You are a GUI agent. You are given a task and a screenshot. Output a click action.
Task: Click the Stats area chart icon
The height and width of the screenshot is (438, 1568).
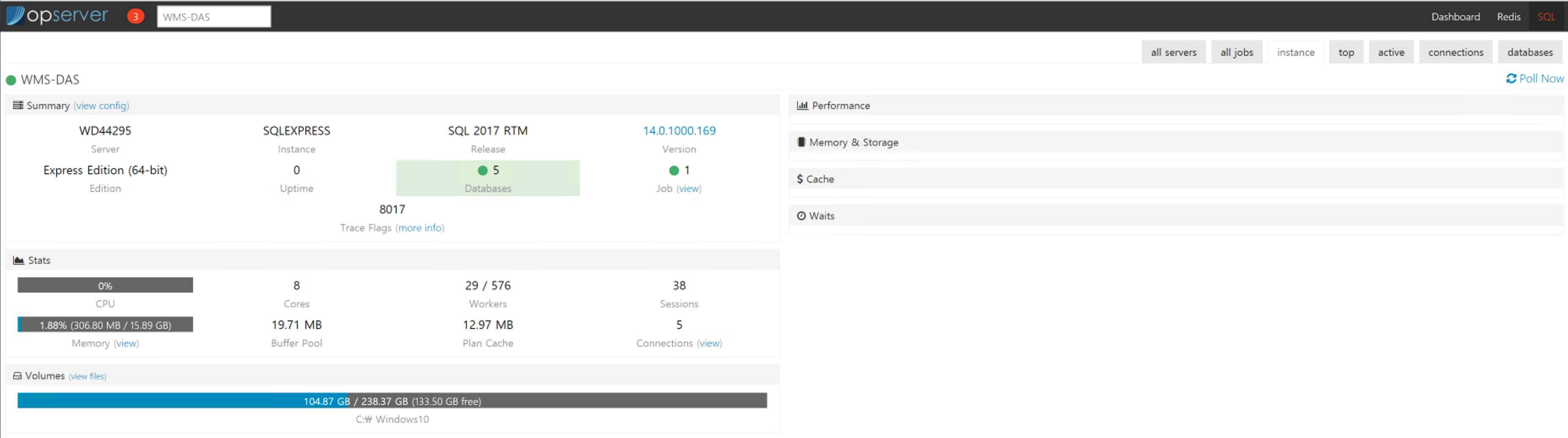click(19, 260)
